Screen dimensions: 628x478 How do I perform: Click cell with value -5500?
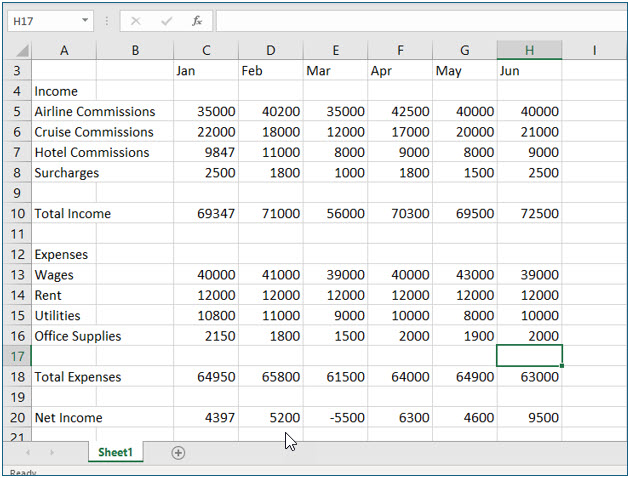click(336, 417)
